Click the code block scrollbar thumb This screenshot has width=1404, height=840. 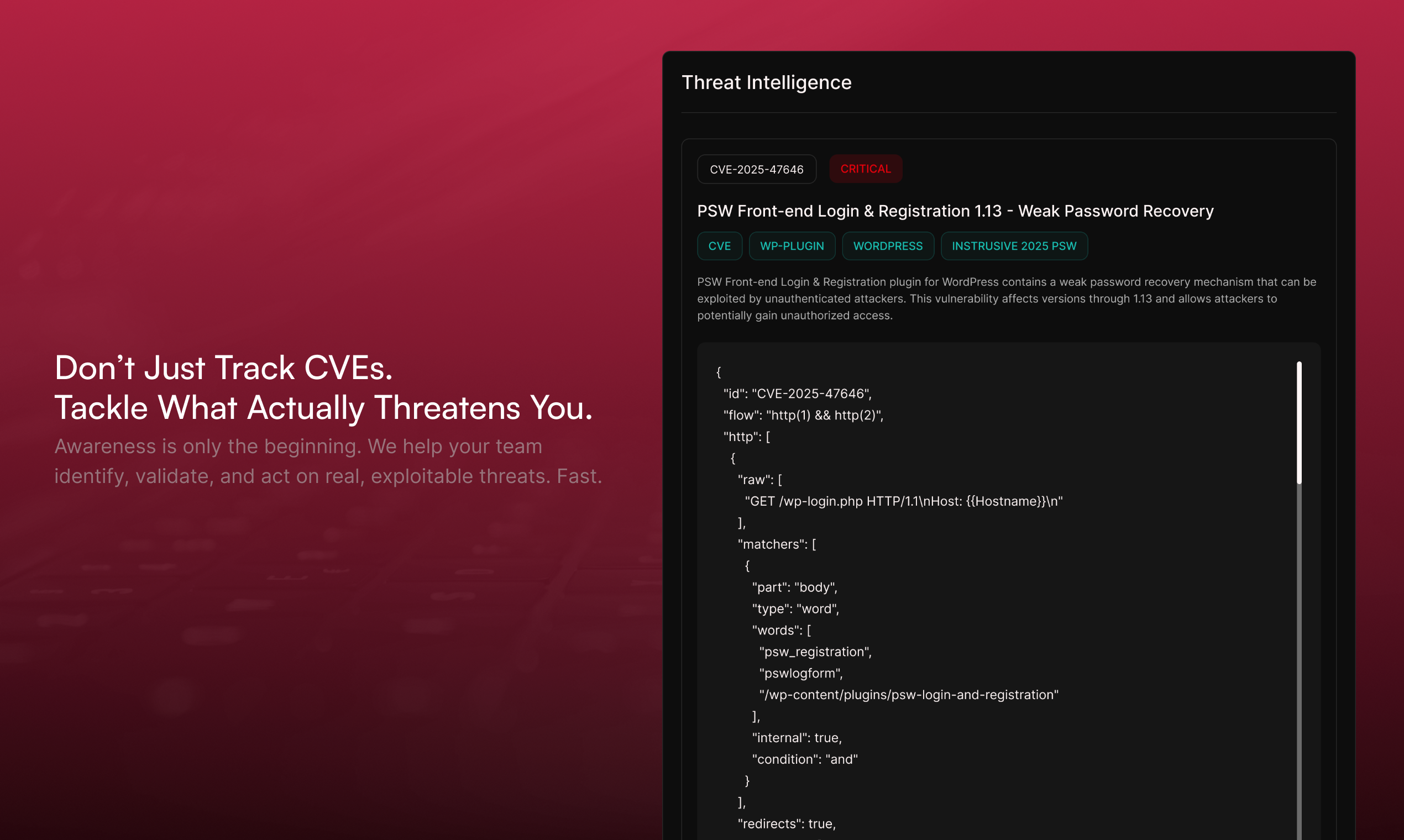point(1300,423)
